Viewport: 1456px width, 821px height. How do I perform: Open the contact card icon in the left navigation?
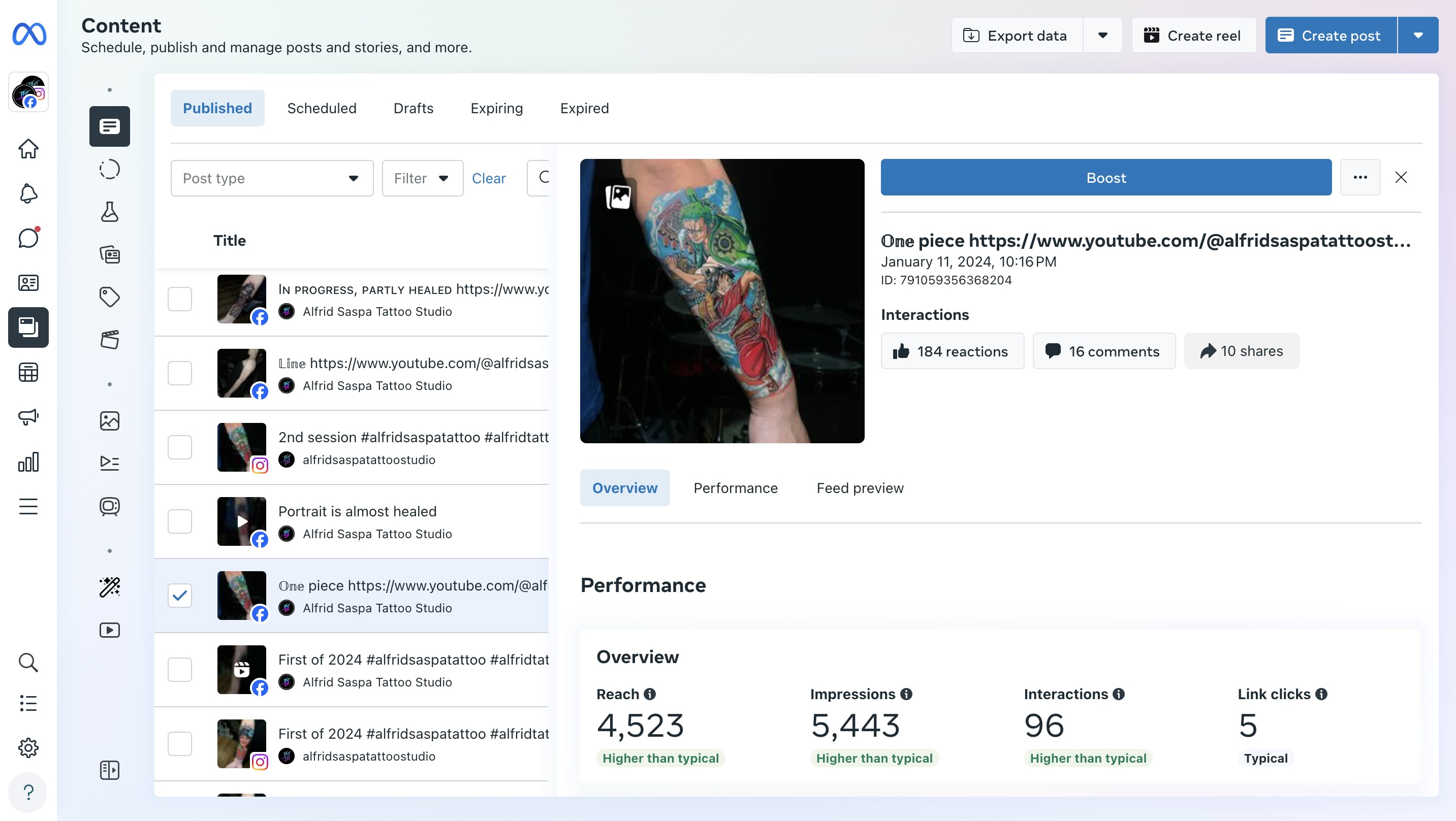tap(28, 282)
